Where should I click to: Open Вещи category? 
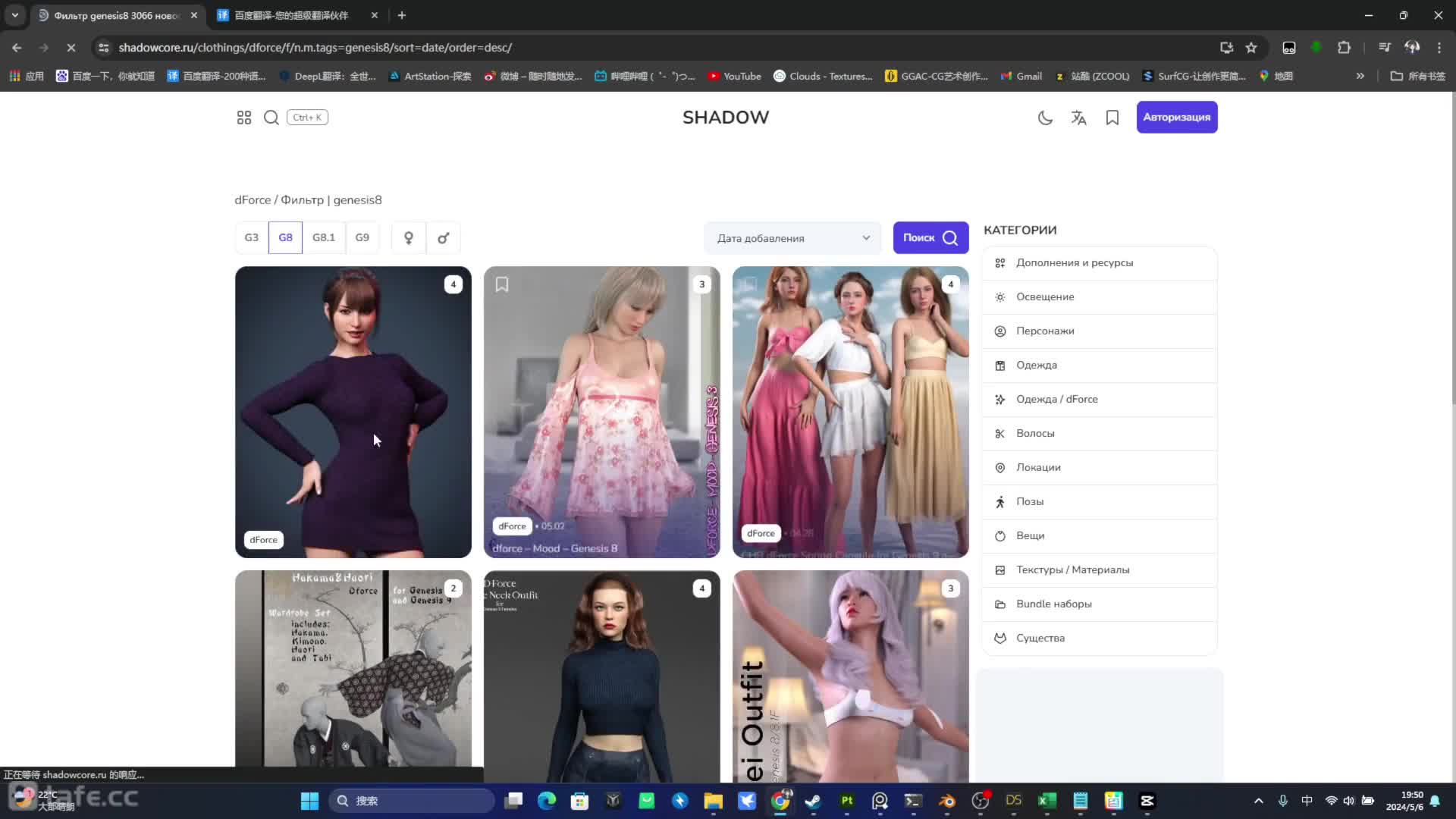1100,536
